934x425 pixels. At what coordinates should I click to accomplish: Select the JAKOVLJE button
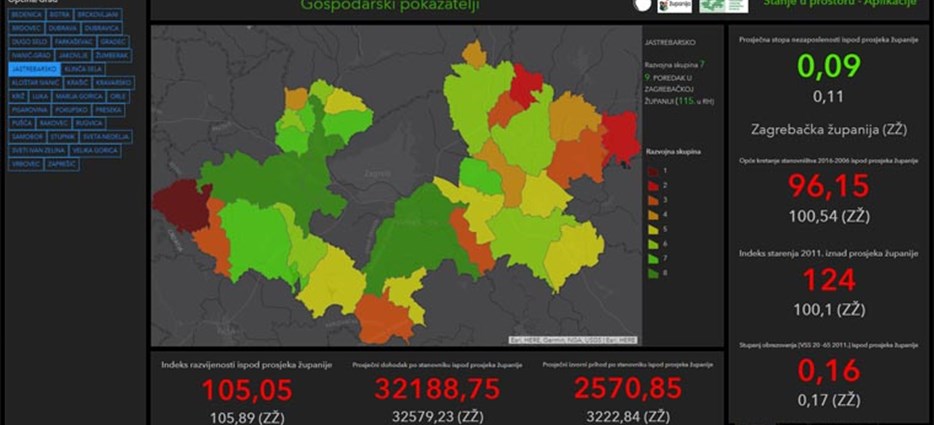pos(73,55)
